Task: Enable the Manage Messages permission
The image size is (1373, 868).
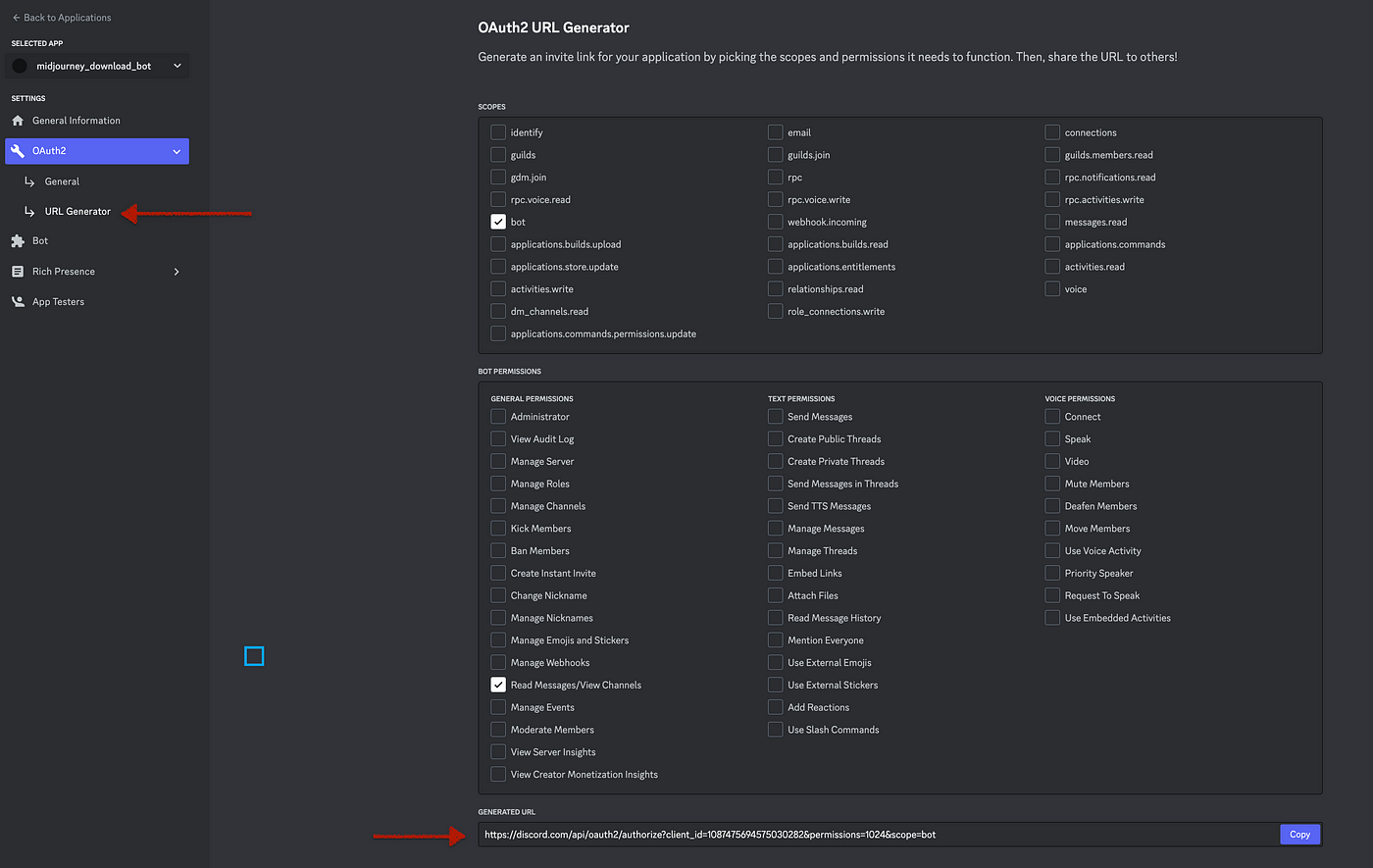Action: [776, 529]
